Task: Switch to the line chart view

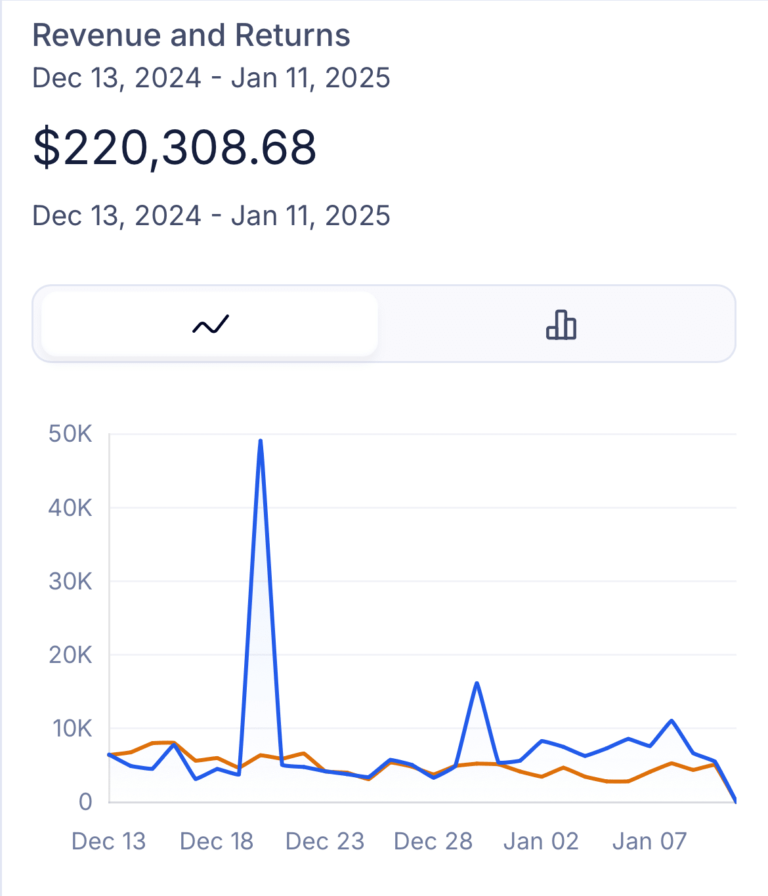Action: tap(210, 324)
